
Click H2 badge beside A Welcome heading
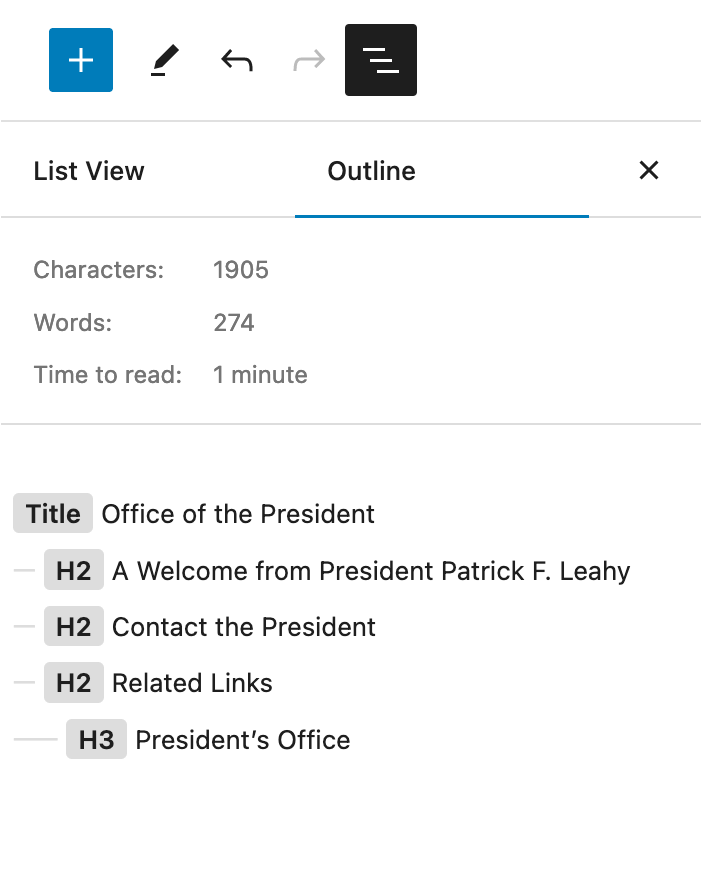click(x=74, y=571)
